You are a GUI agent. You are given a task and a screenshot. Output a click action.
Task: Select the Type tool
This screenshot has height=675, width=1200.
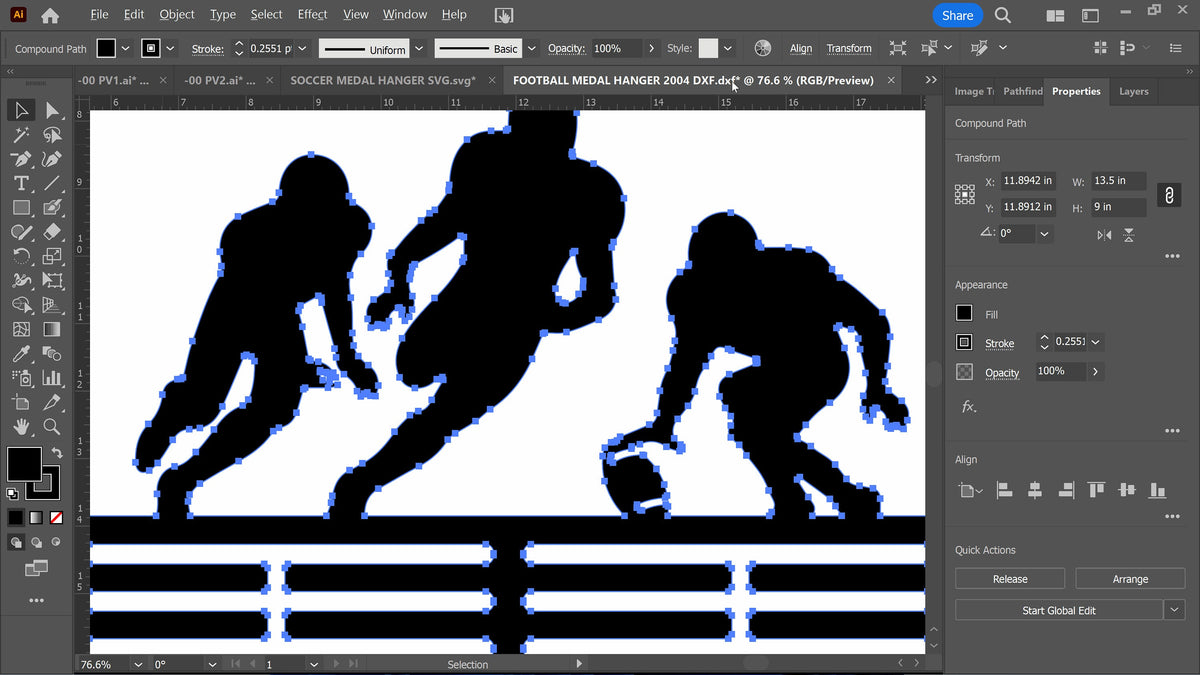(x=21, y=183)
